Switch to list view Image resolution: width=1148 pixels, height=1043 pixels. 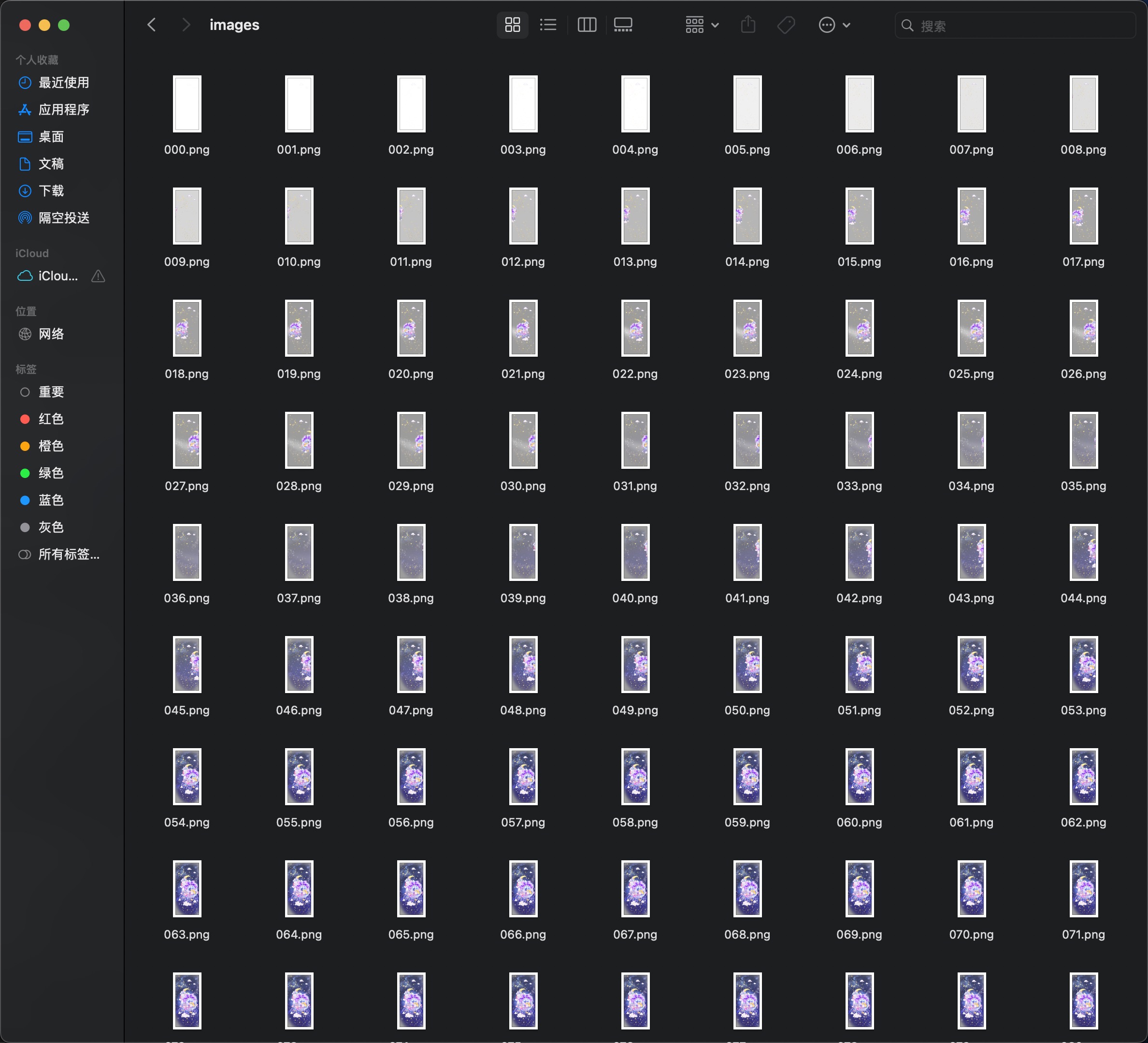coord(548,25)
